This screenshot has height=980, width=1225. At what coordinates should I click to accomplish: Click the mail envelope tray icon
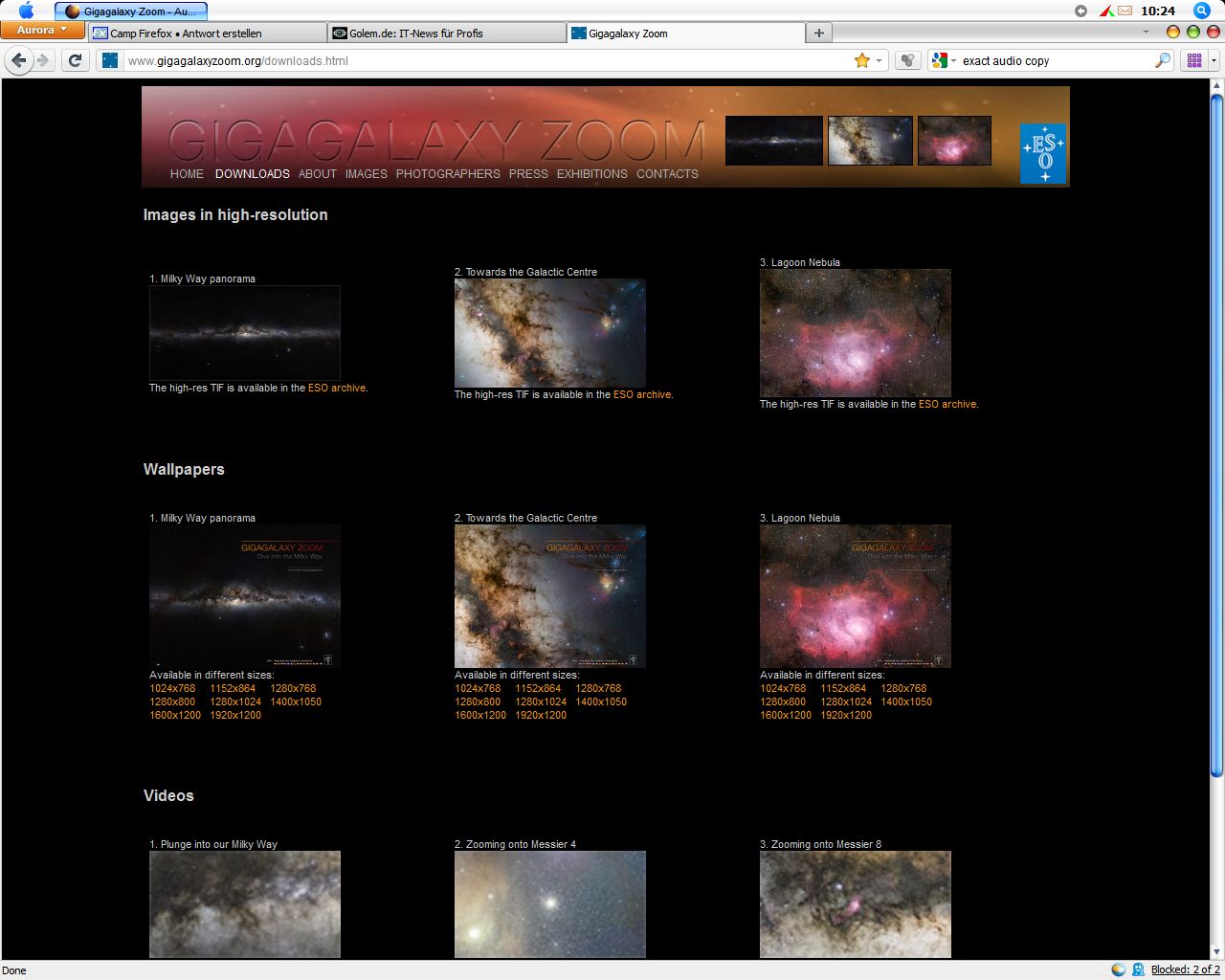1125,11
